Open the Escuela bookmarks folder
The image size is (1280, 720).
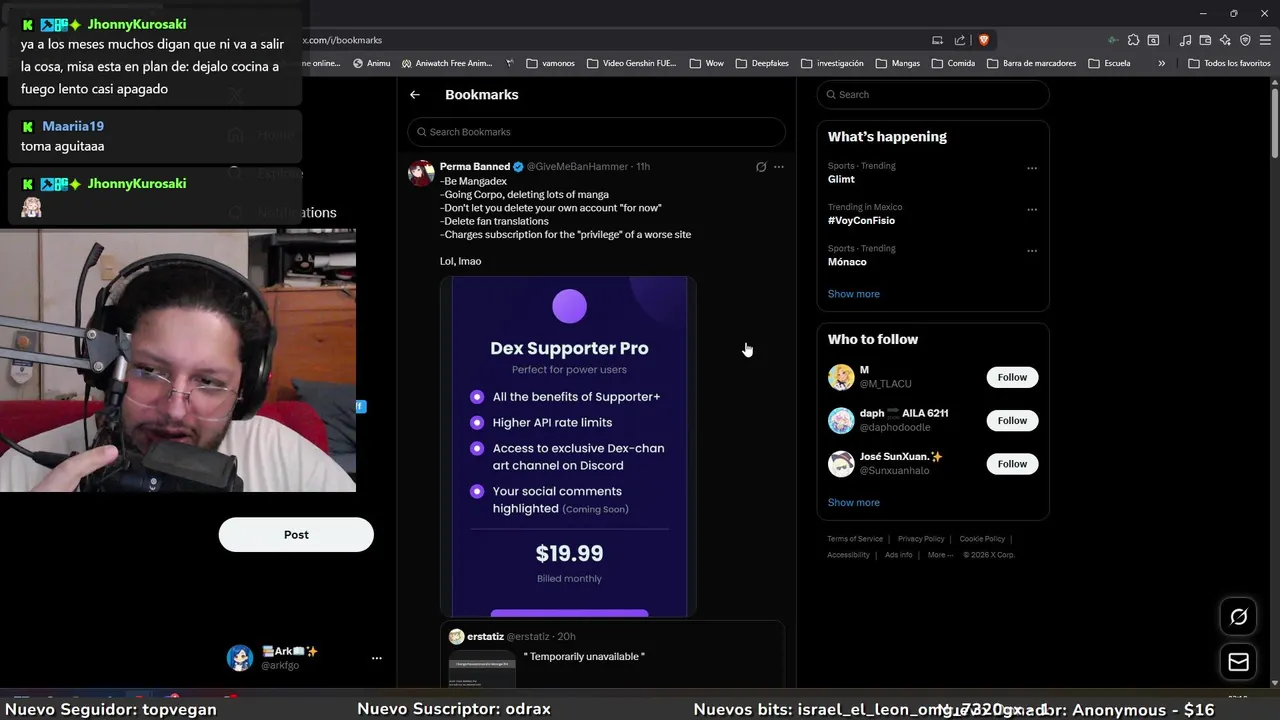tap(1109, 63)
